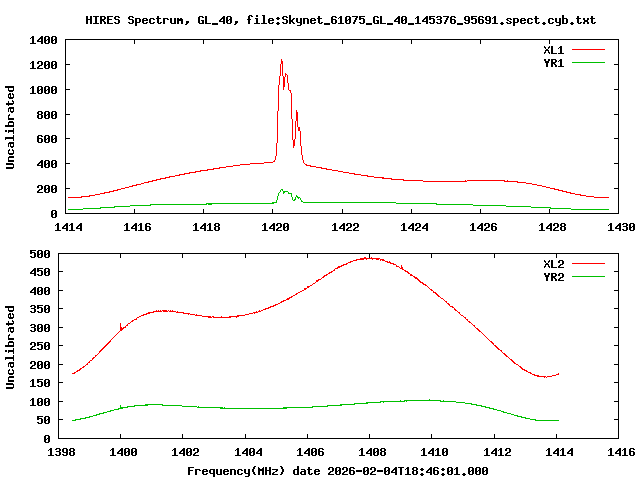640x480 pixels.
Task: Click the green line sample beside YR2
Action: (x=590, y=276)
